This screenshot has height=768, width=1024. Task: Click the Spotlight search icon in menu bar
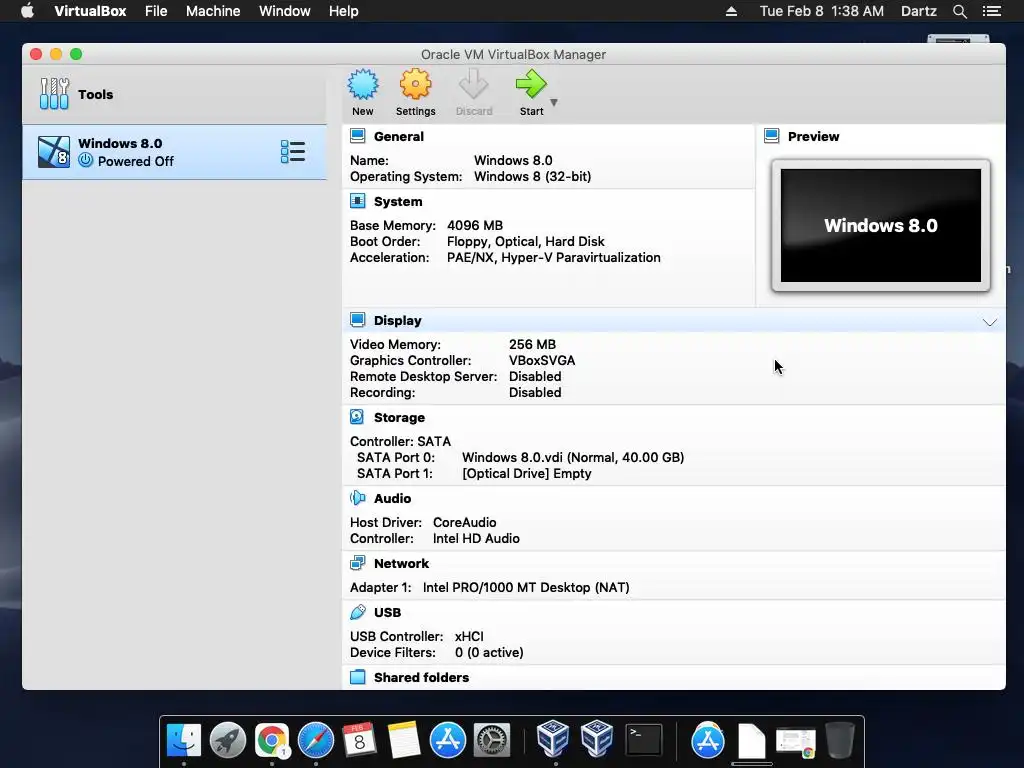(959, 11)
